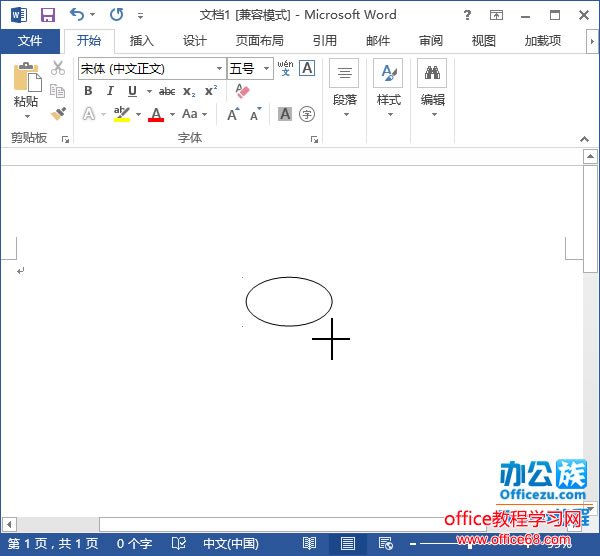
Task: Undo the last action
Action: (x=77, y=15)
